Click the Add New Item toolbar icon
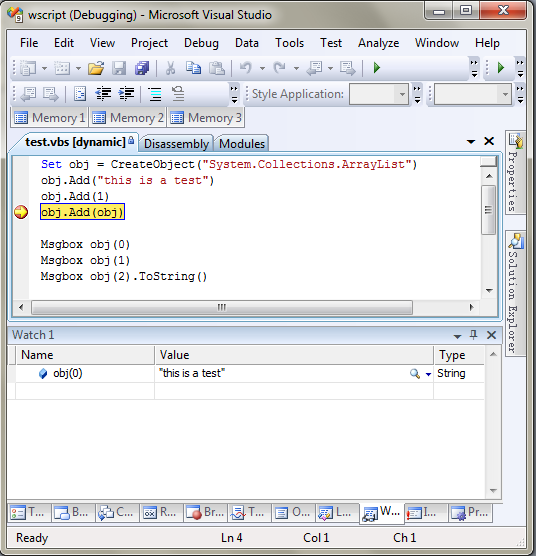 [62, 68]
